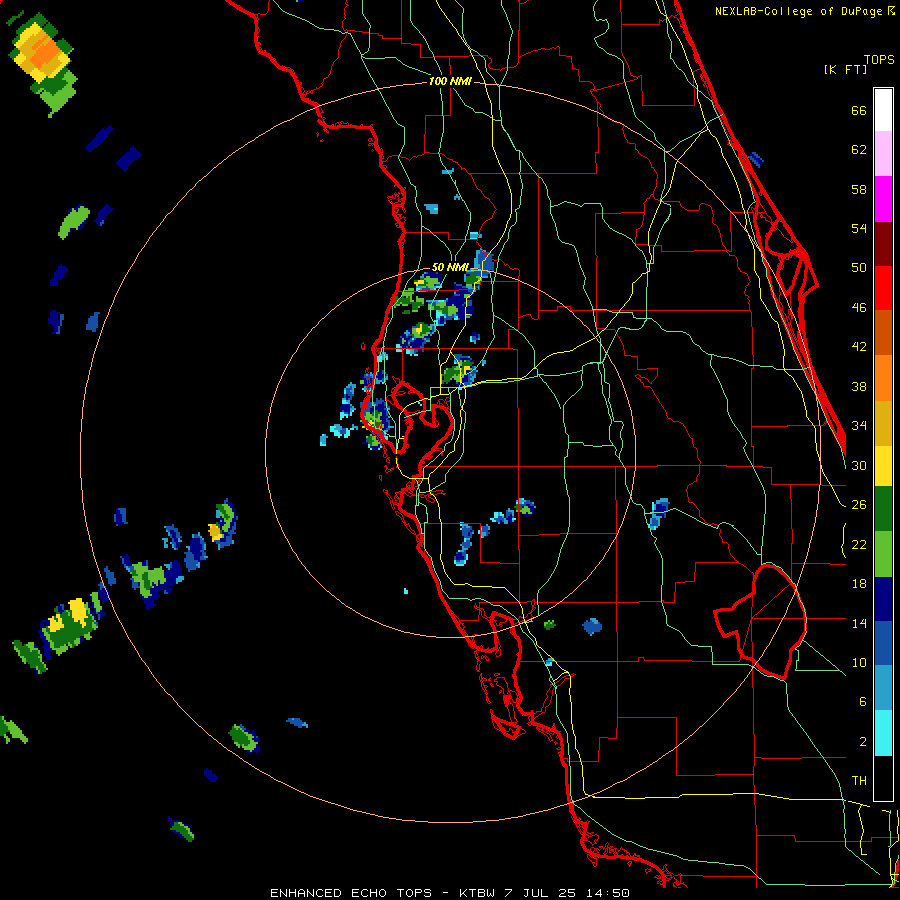Click the TOPS legend title
This screenshot has height=900, width=900.
(x=879, y=60)
